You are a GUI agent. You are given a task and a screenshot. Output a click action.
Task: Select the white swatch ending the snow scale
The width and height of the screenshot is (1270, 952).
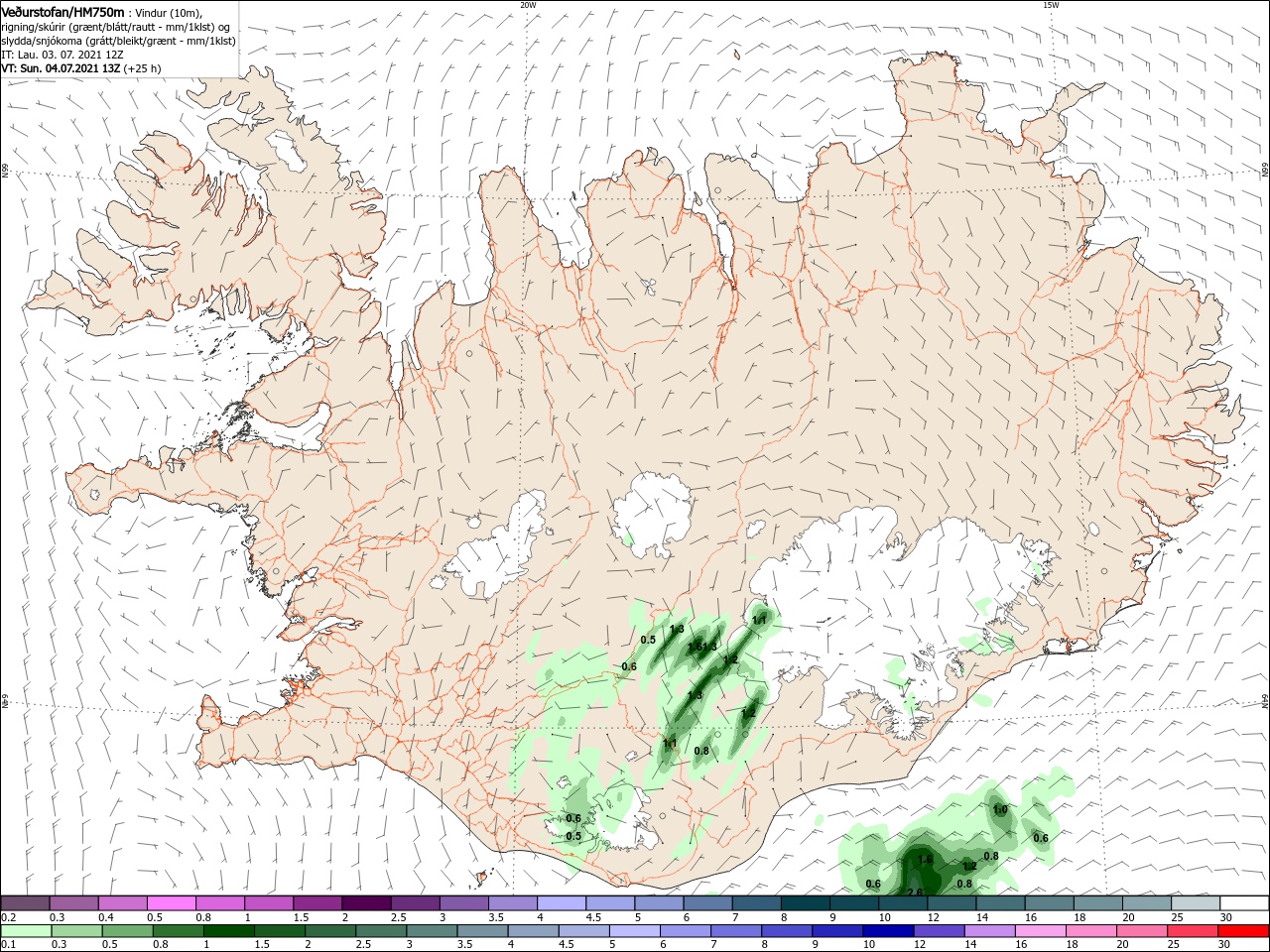point(1244,903)
